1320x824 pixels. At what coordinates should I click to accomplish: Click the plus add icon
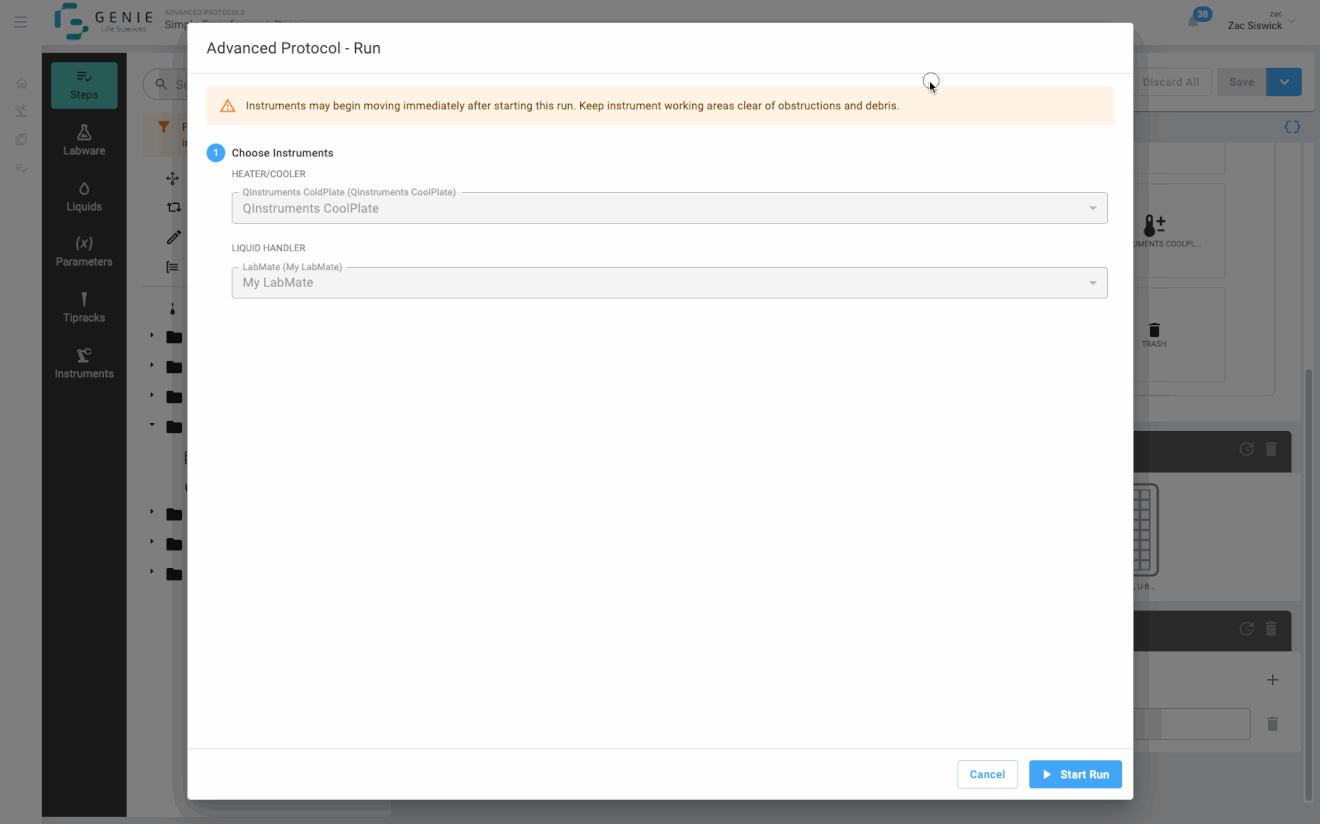[x=1272, y=680]
